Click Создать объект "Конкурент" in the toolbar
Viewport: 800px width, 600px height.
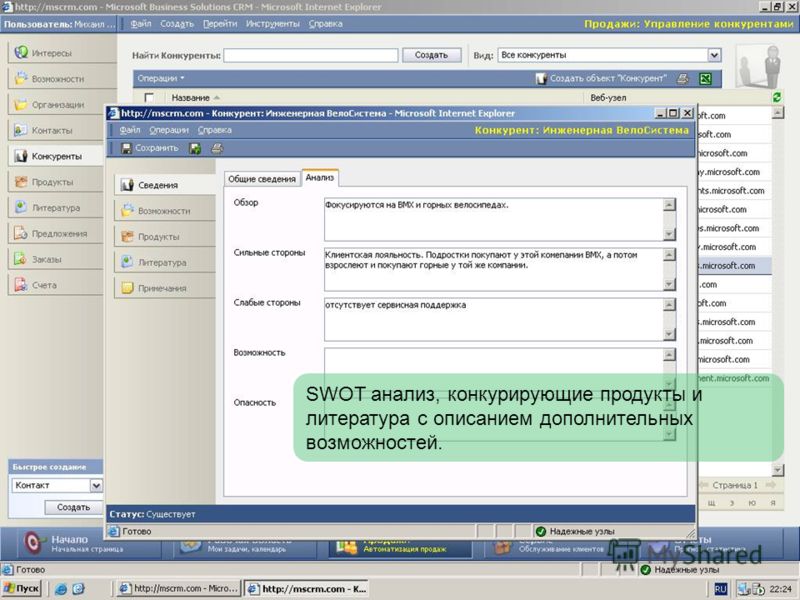601,79
